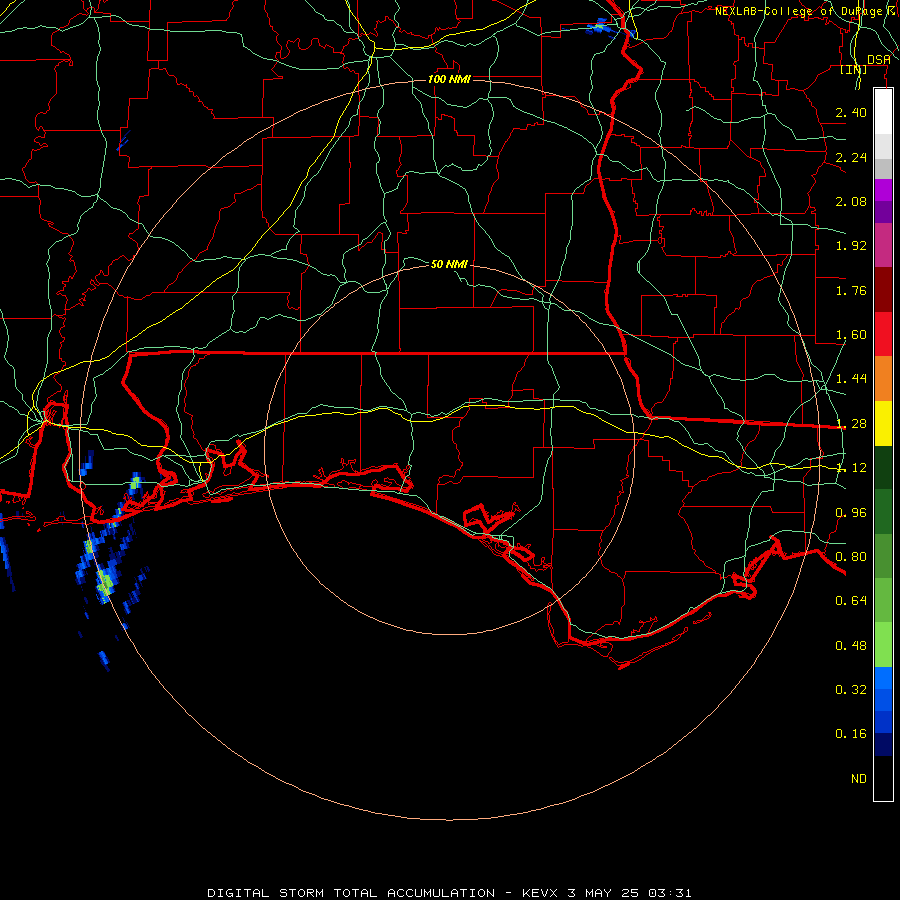Click the dark red legend swatch near 1.76
The image size is (900, 900).
883,290
